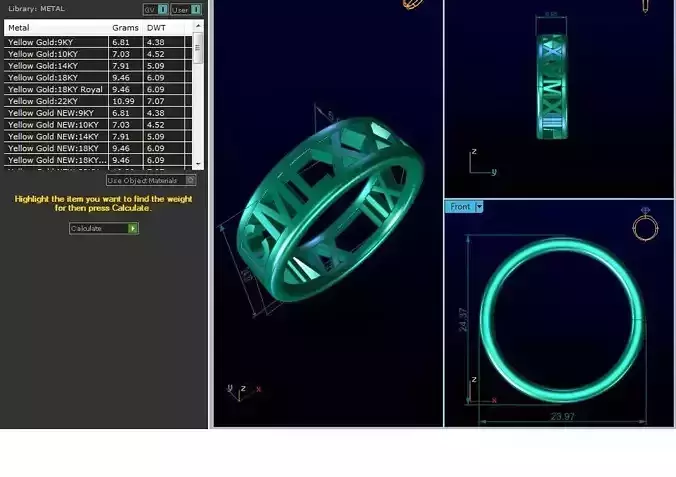Enable Use Object Materials checkbox
This screenshot has width=676, height=477.
[x=190, y=180]
